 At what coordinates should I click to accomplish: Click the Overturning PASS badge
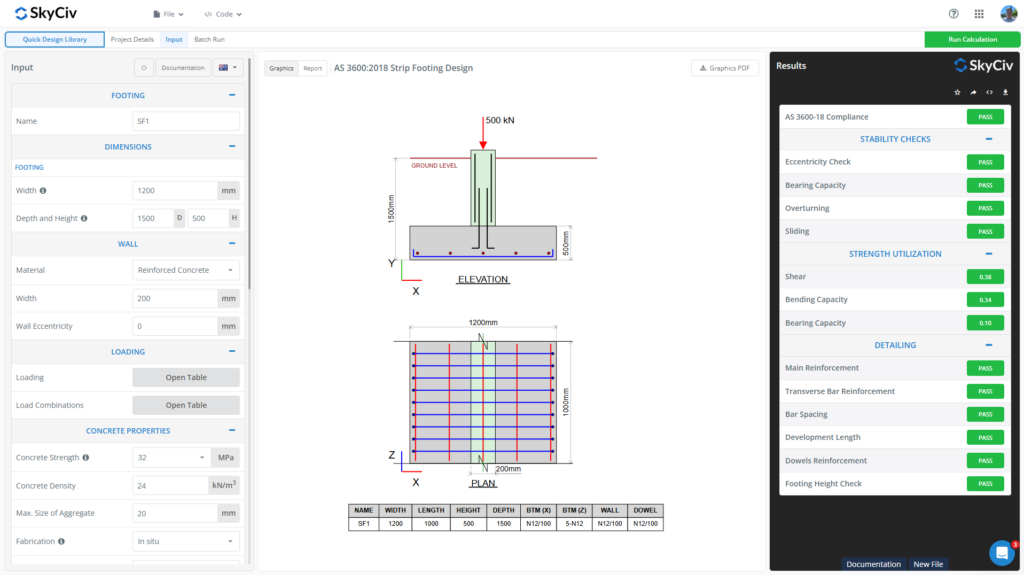click(x=985, y=208)
